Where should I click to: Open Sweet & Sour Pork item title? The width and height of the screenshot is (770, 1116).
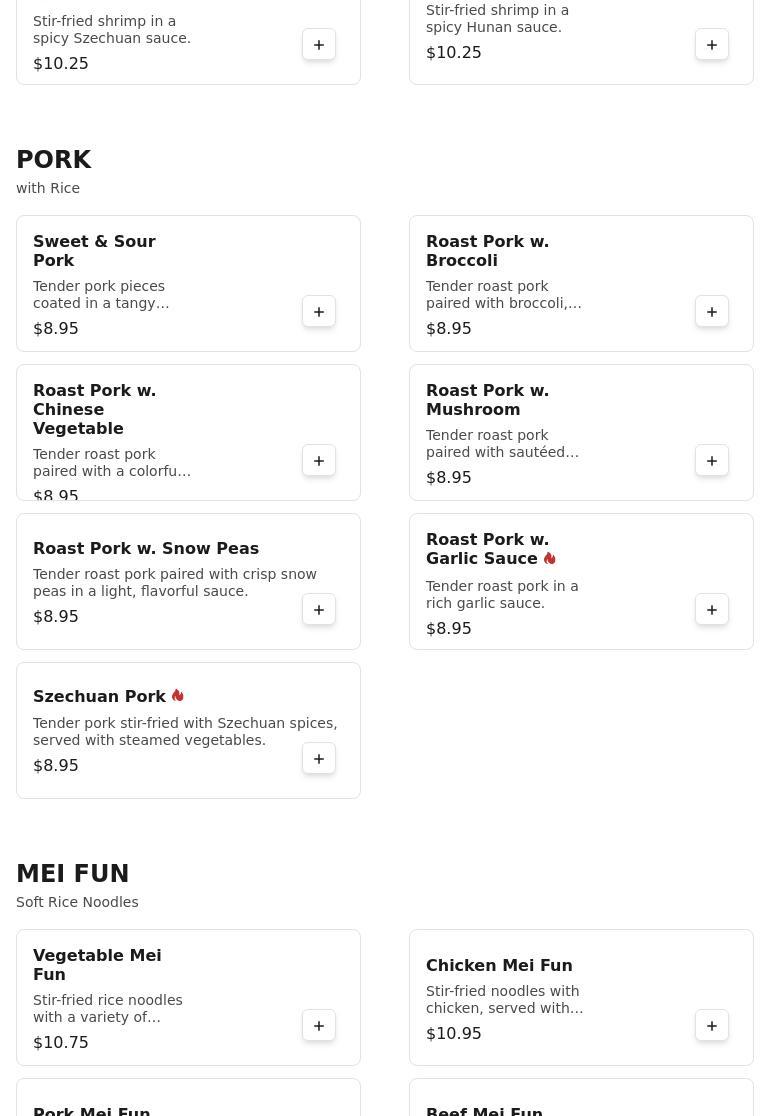tap(94, 251)
